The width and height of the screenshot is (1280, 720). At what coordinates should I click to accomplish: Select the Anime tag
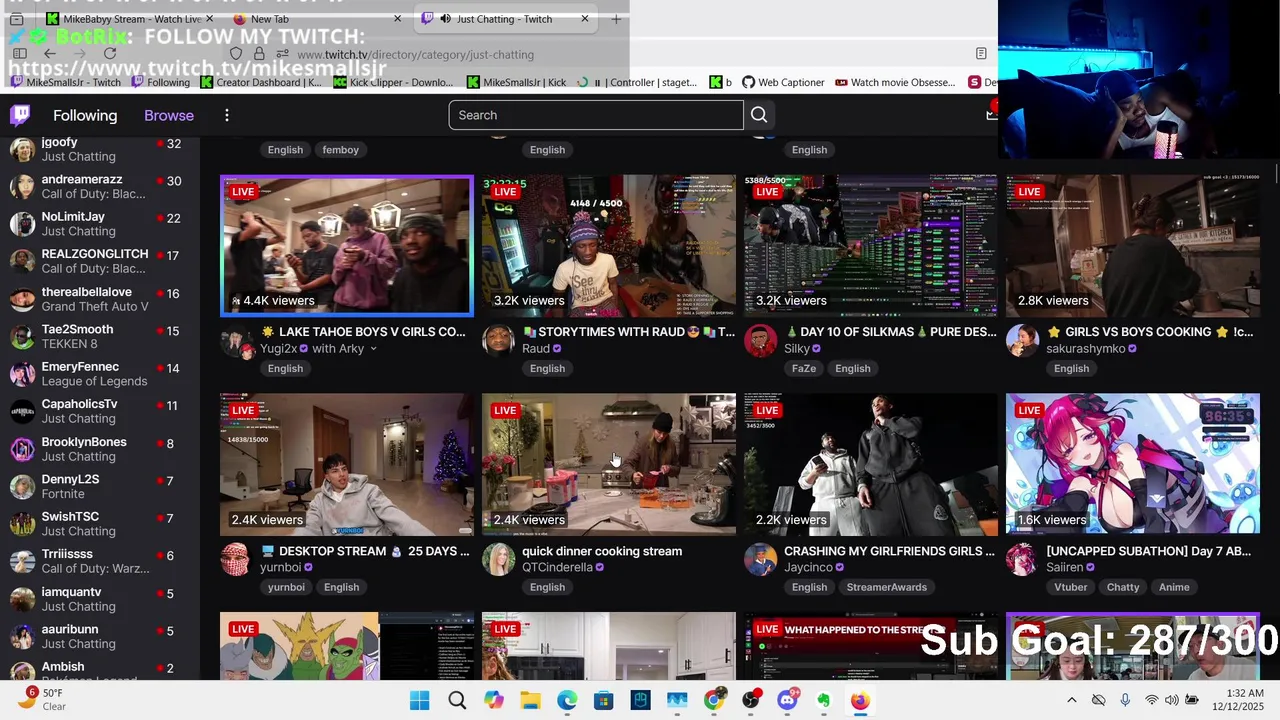[1174, 588]
